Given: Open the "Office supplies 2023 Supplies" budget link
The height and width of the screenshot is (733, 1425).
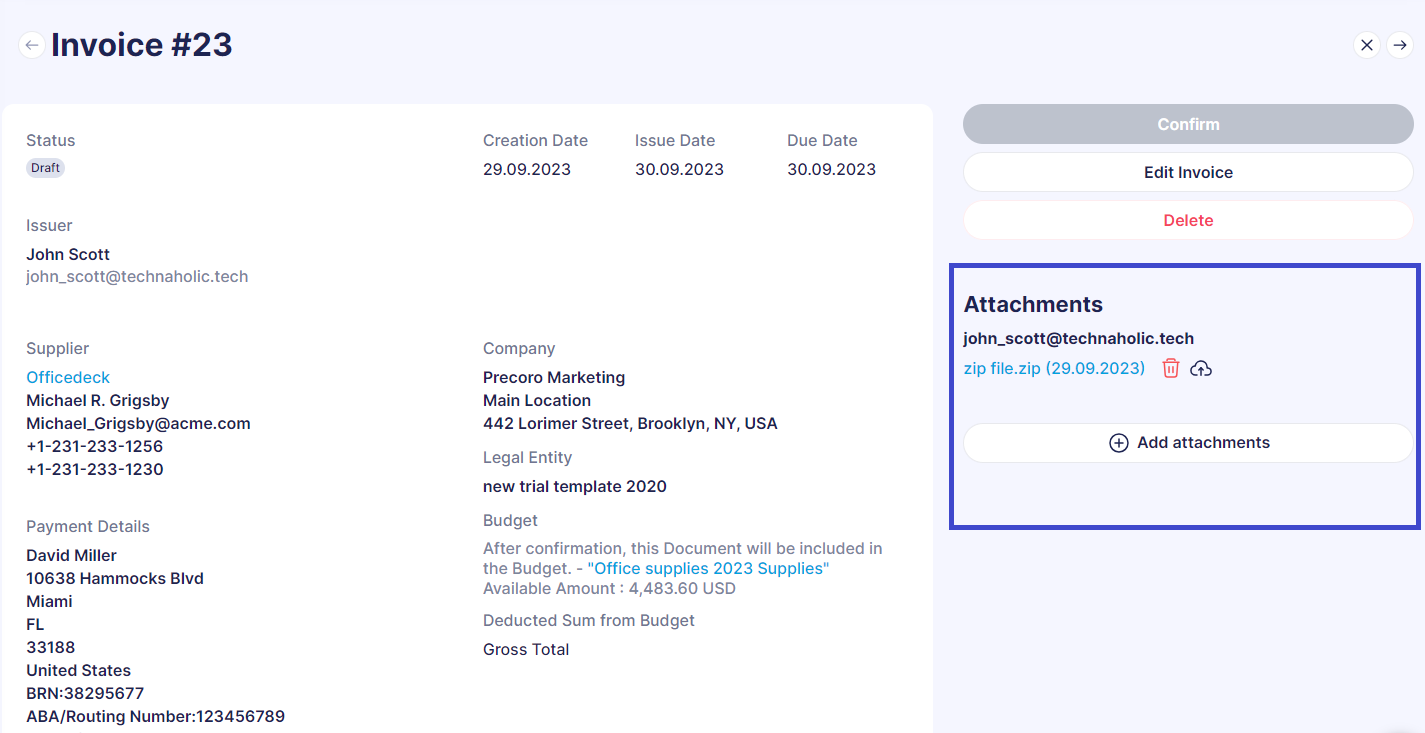Looking at the screenshot, I should (x=708, y=568).
